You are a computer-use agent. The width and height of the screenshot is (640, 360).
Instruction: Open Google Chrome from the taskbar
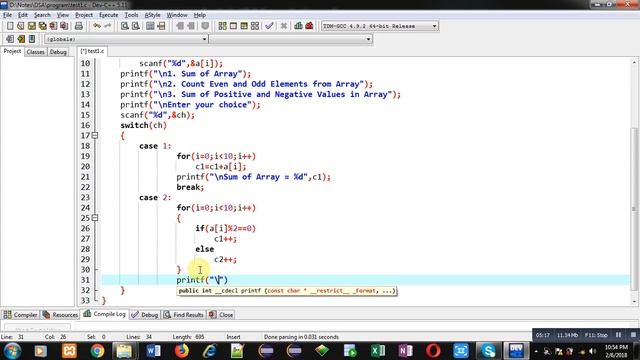pos(97,351)
